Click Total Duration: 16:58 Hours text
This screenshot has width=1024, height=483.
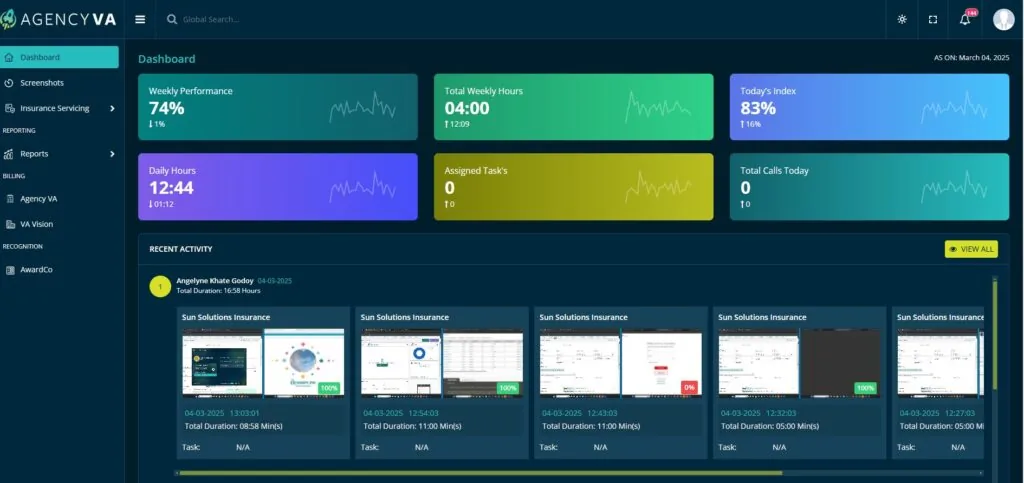[x=219, y=290]
